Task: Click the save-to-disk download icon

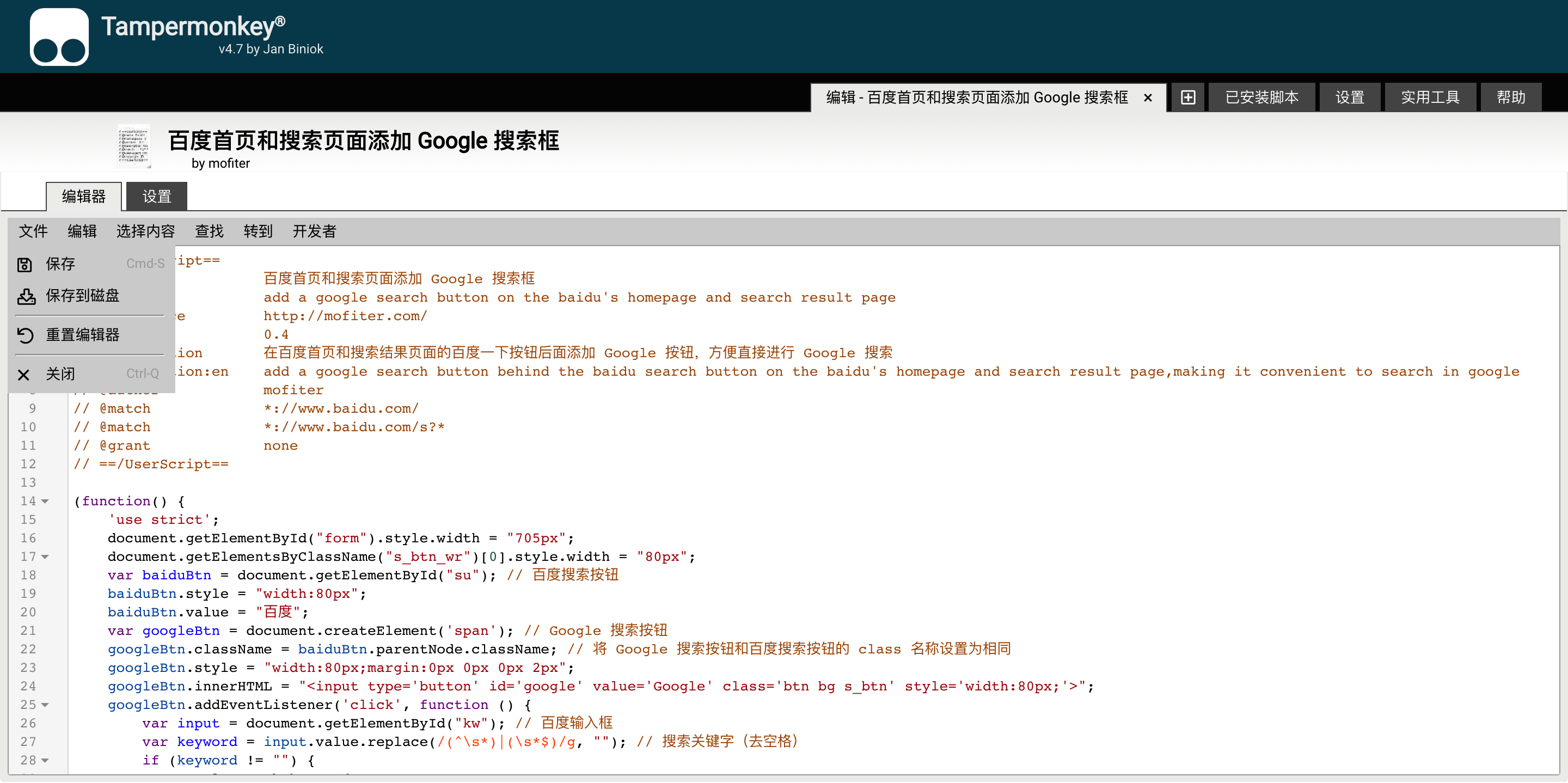Action: tap(26, 297)
